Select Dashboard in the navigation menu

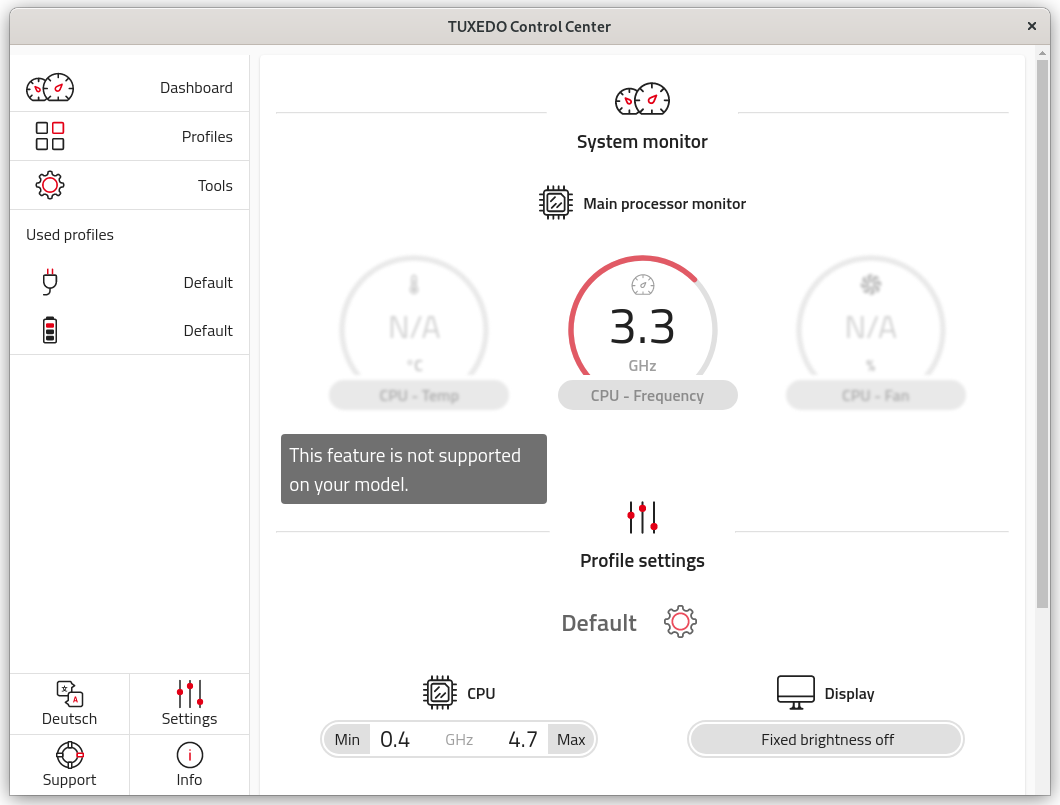pos(196,87)
